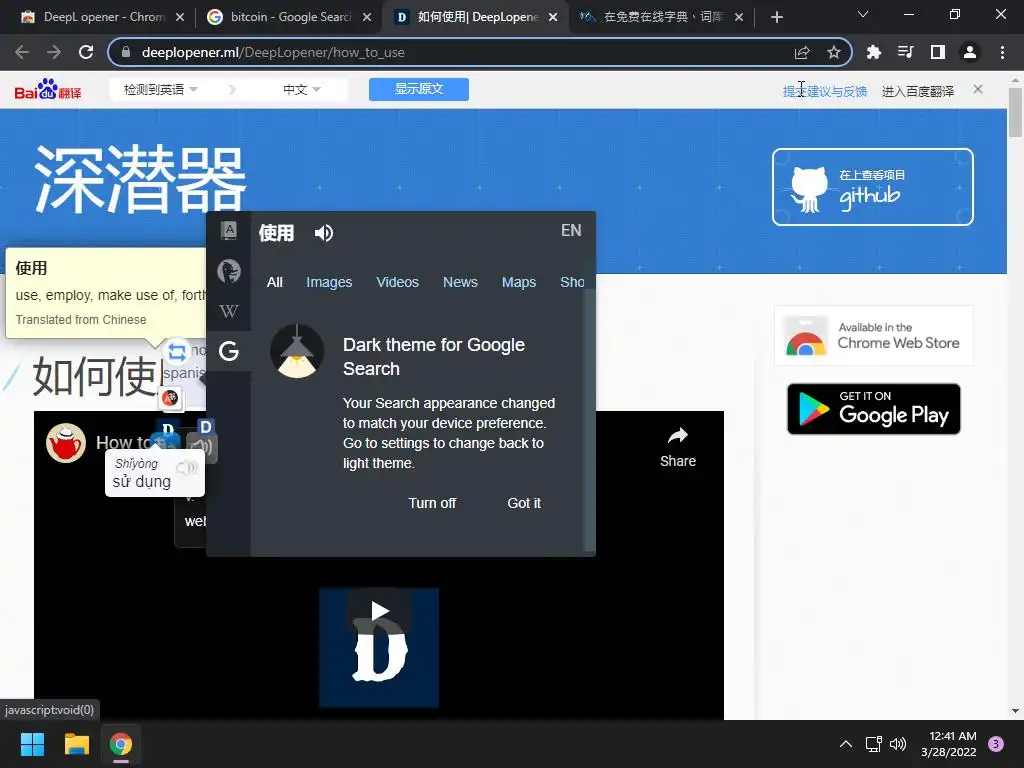The height and width of the screenshot is (768, 1024).
Task: Share this page icon in address bar
Action: point(802,52)
